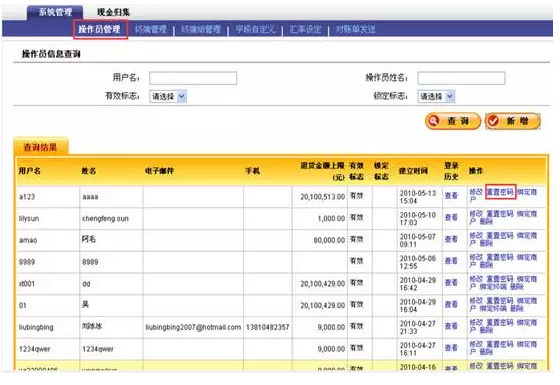This screenshot has height=385, width=560.
Task: Click 修改 in the lilysun row
Action: pyautogui.click(x=476, y=214)
